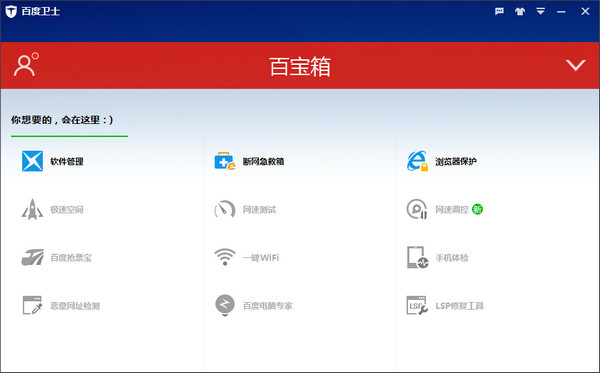Open the 浏览器保护 browser protection icon
The image size is (600, 373).
click(x=417, y=161)
